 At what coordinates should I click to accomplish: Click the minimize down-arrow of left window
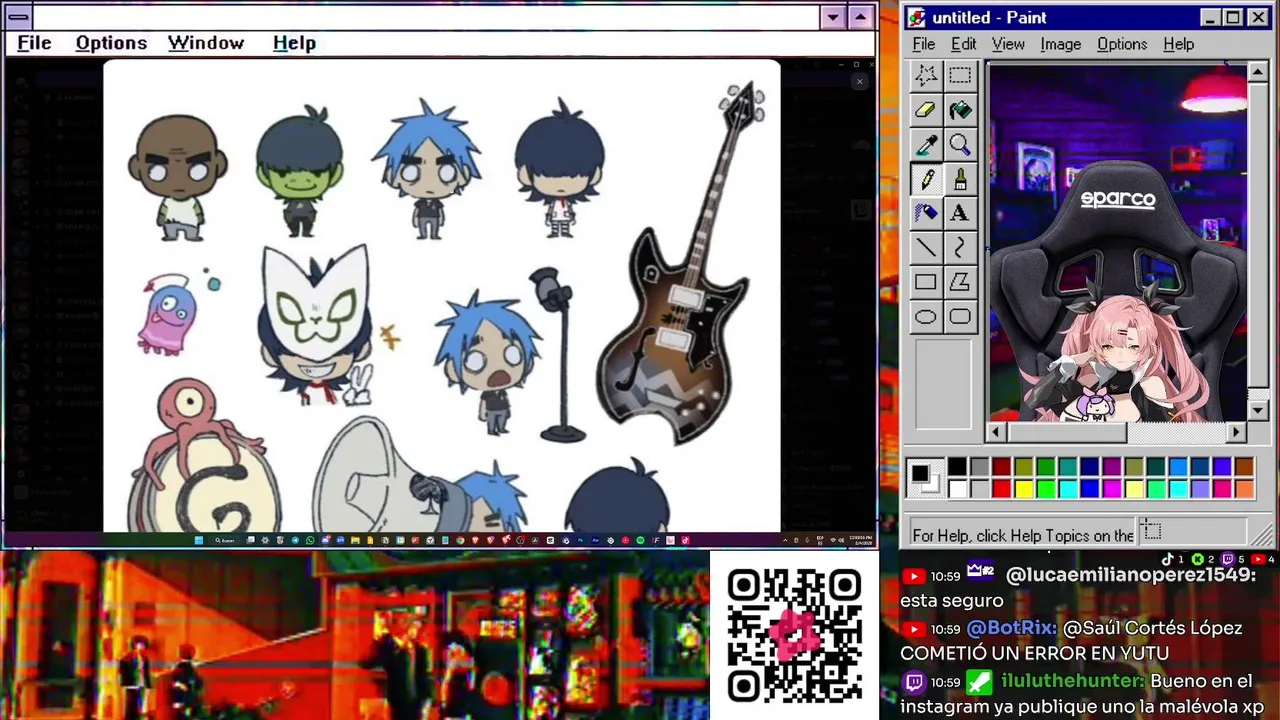(833, 17)
